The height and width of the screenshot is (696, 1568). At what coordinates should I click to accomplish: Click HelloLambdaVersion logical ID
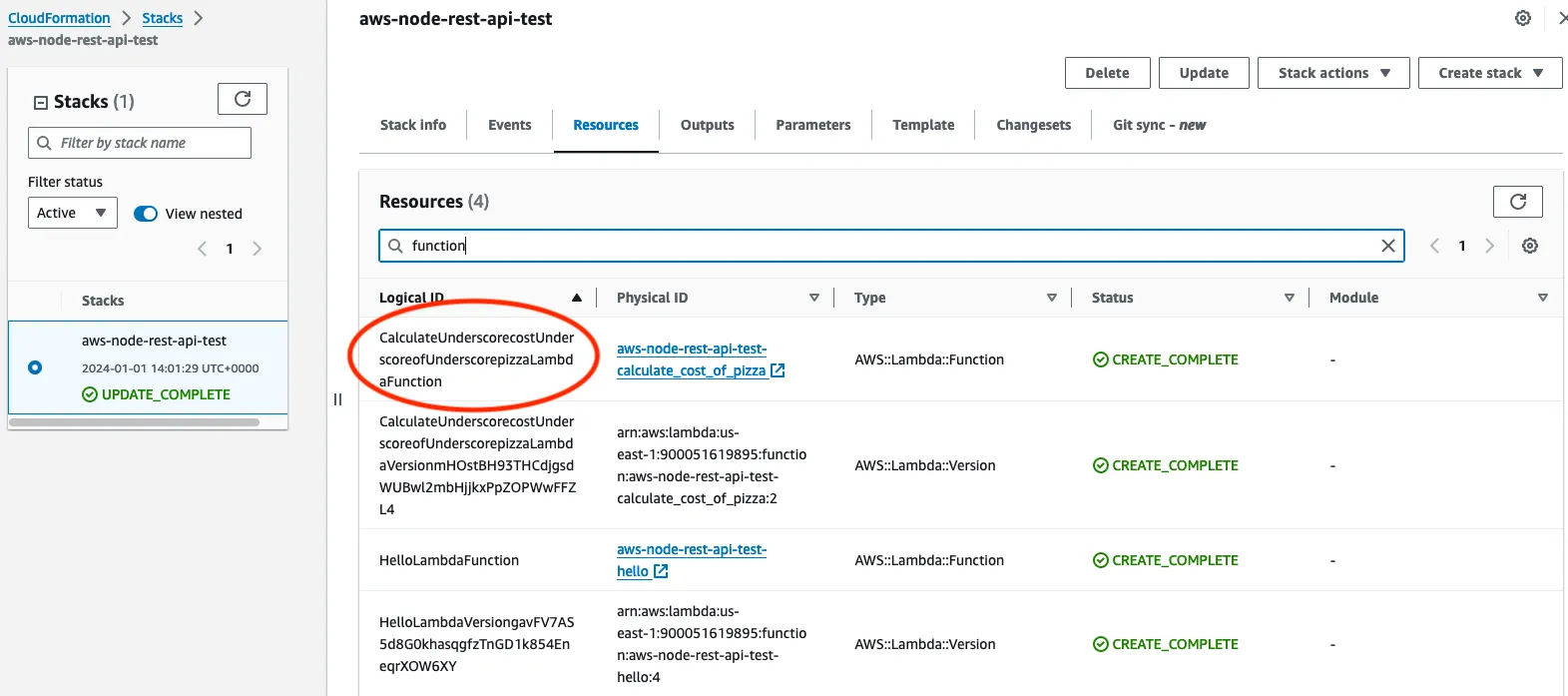tap(477, 644)
